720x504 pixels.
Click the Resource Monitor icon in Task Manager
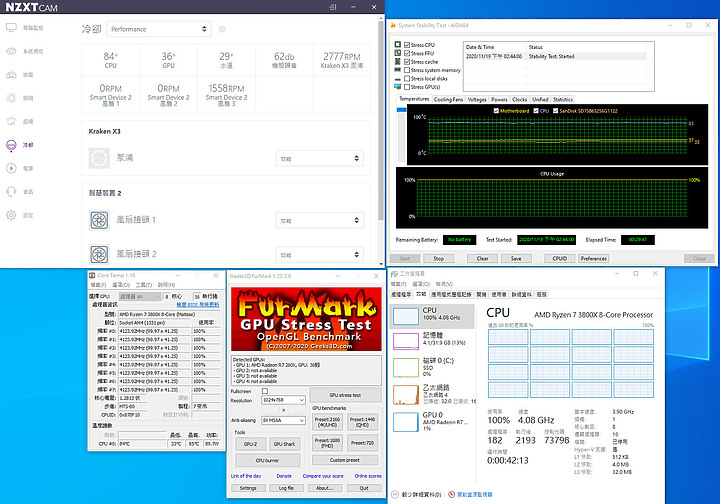(x=451, y=494)
